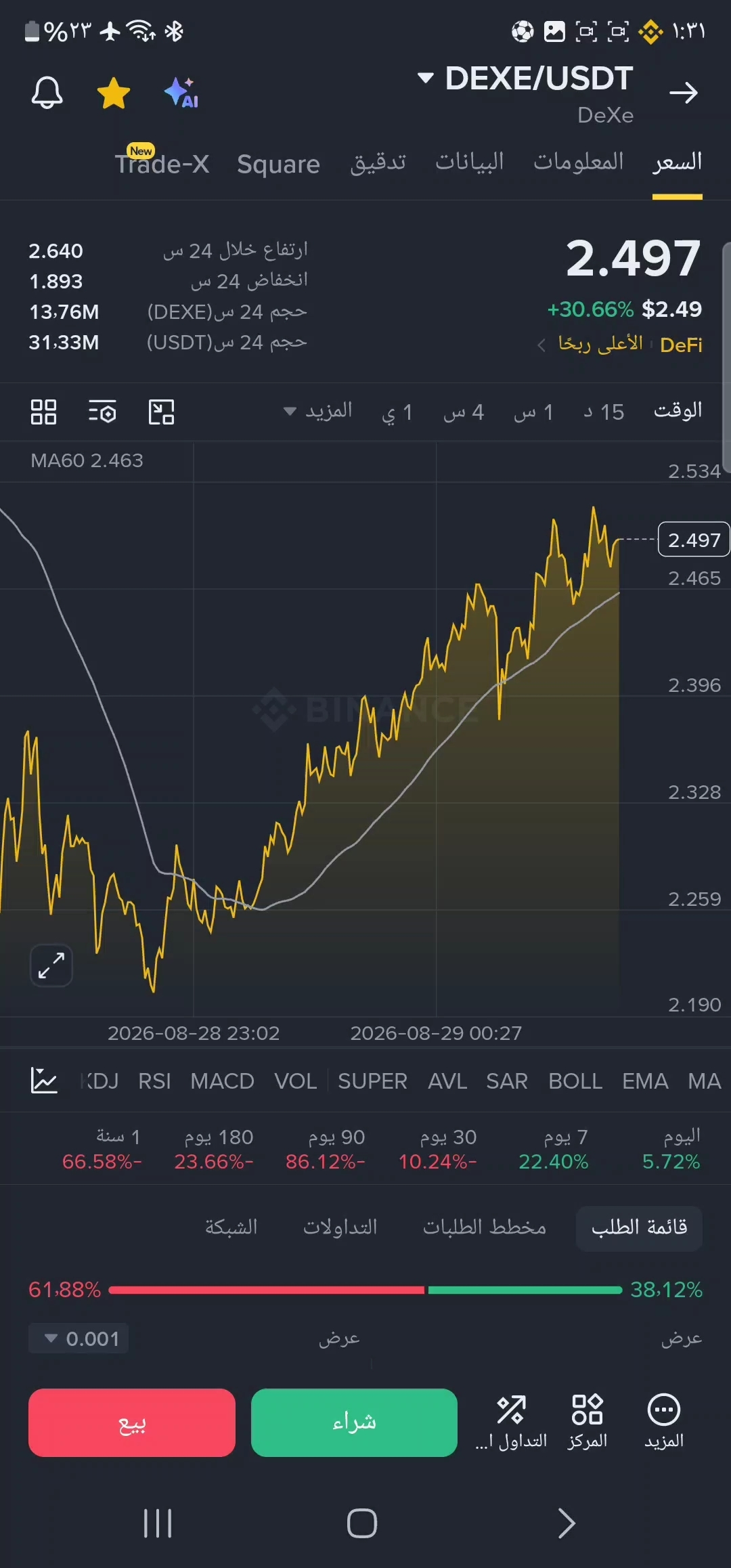This screenshot has height=1568, width=731.
Task: Open the الشبكة grid tab
Action: pos(231,1227)
